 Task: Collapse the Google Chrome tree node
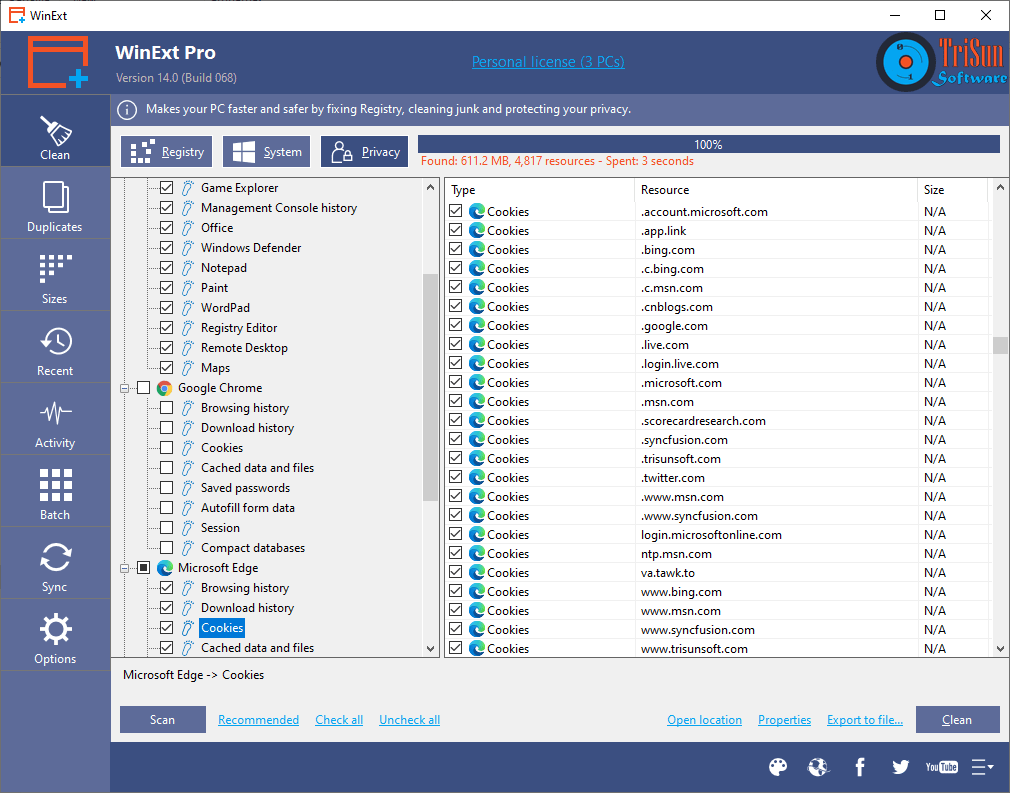tap(127, 387)
